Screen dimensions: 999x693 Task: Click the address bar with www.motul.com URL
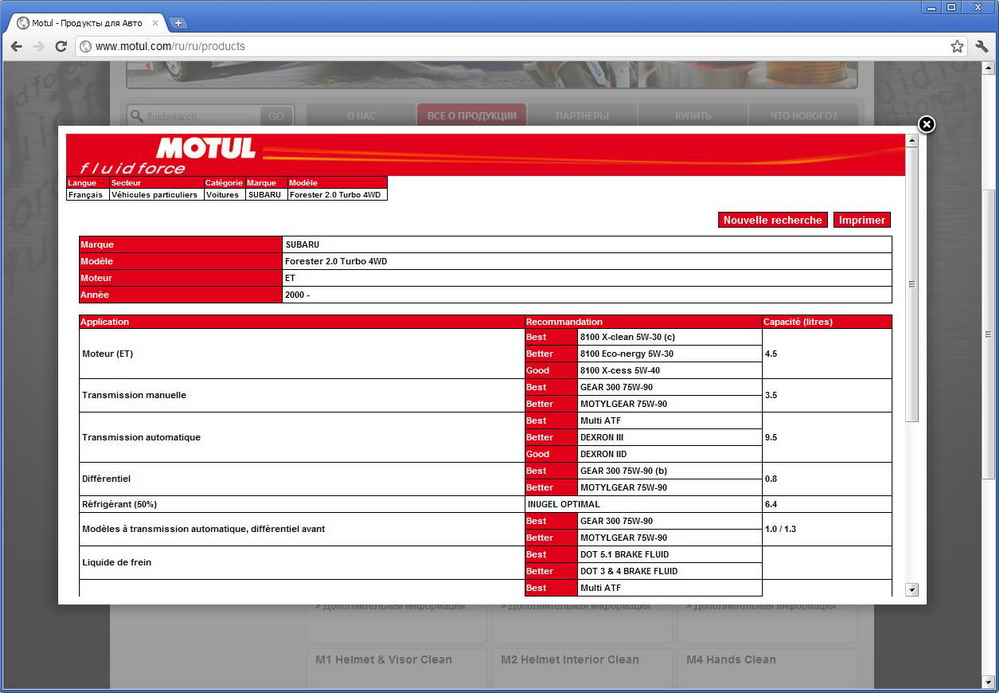point(500,46)
